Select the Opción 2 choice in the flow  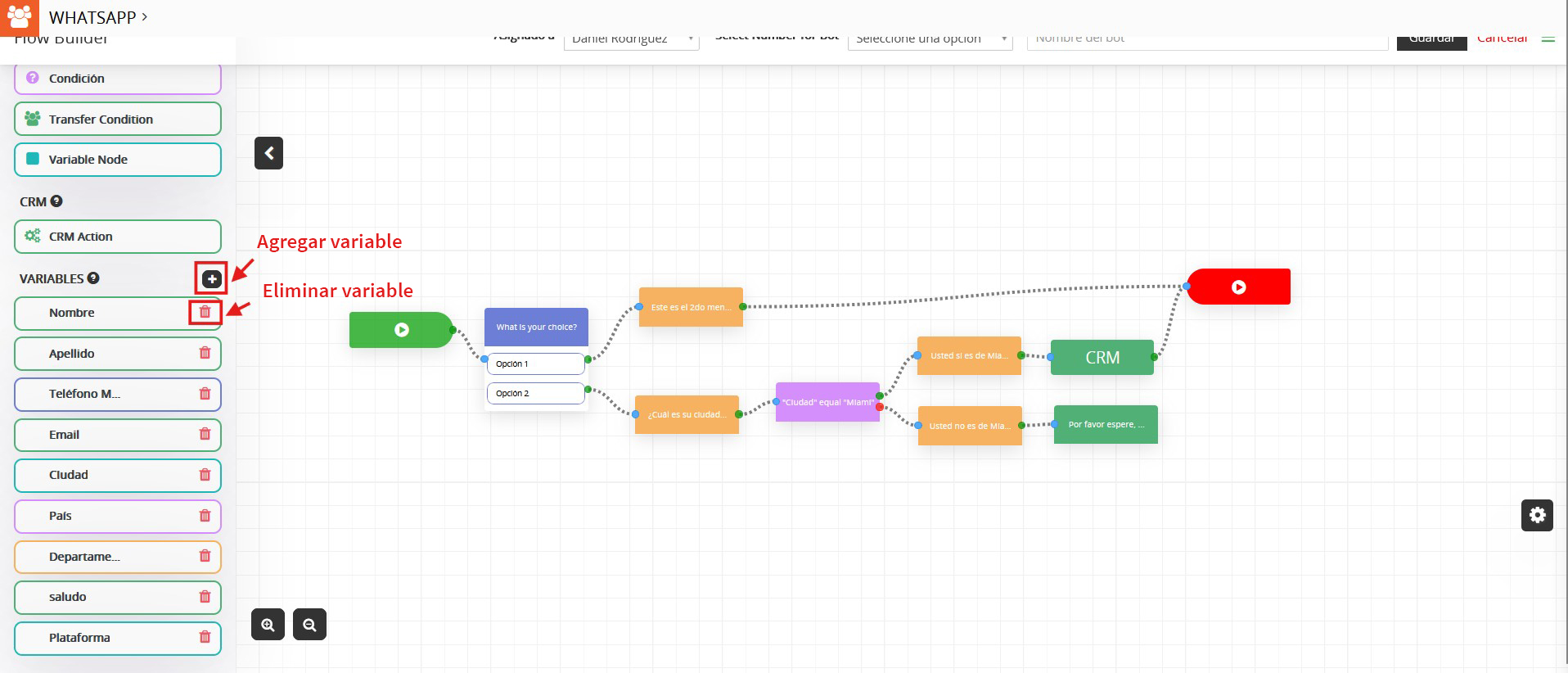point(535,393)
